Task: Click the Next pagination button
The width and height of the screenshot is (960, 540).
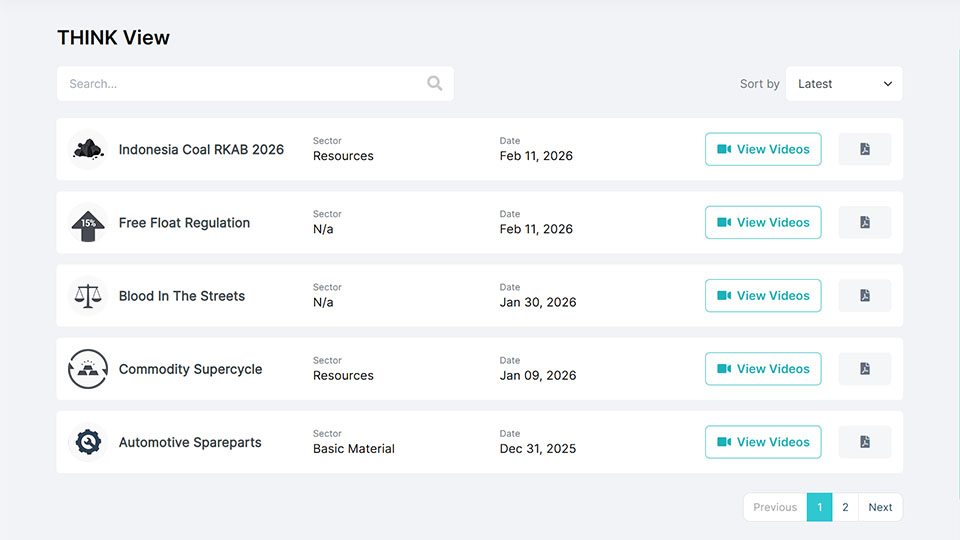Action: 880,507
